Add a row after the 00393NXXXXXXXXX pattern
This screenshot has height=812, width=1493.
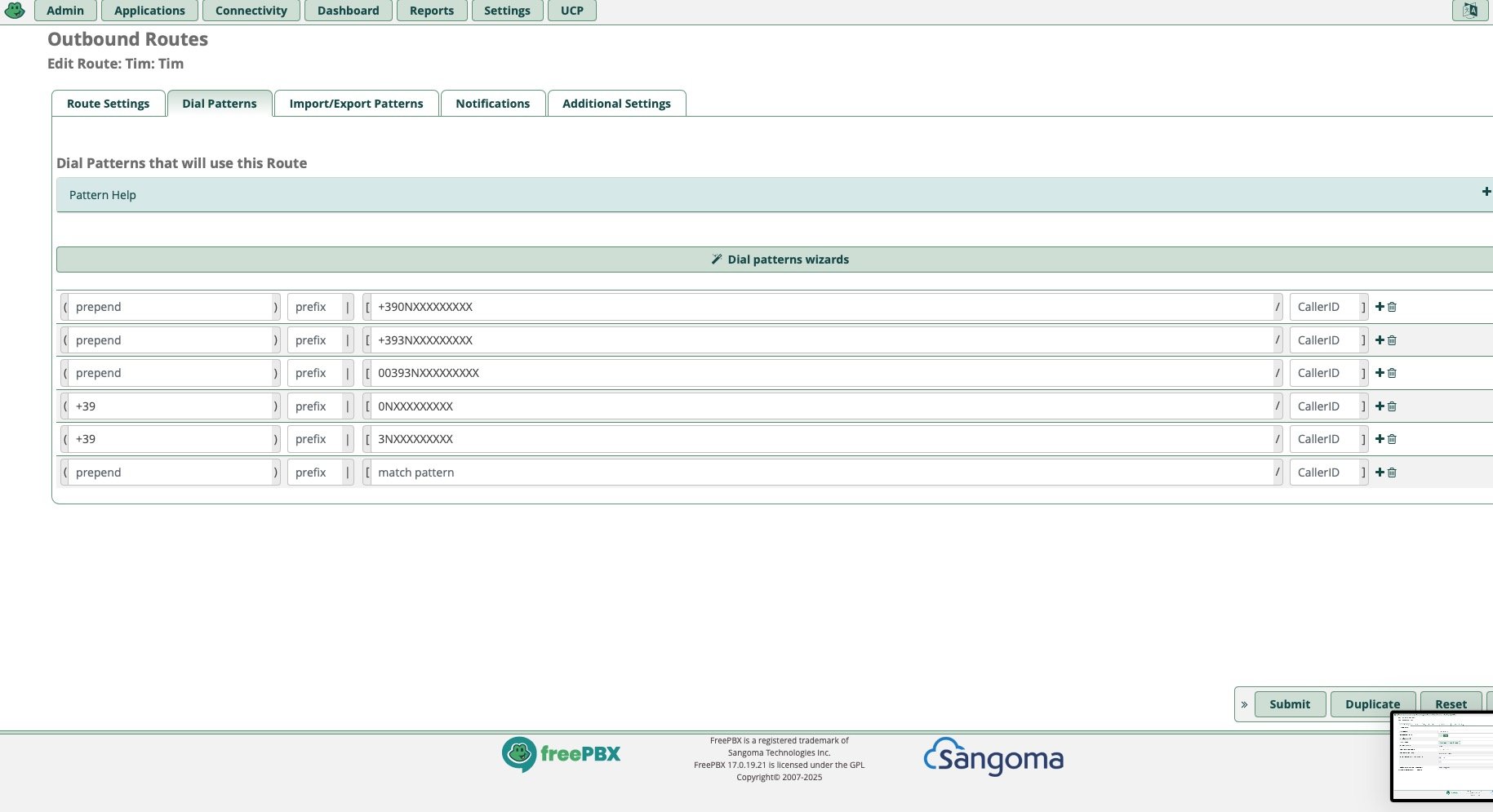(x=1380, y=373)
